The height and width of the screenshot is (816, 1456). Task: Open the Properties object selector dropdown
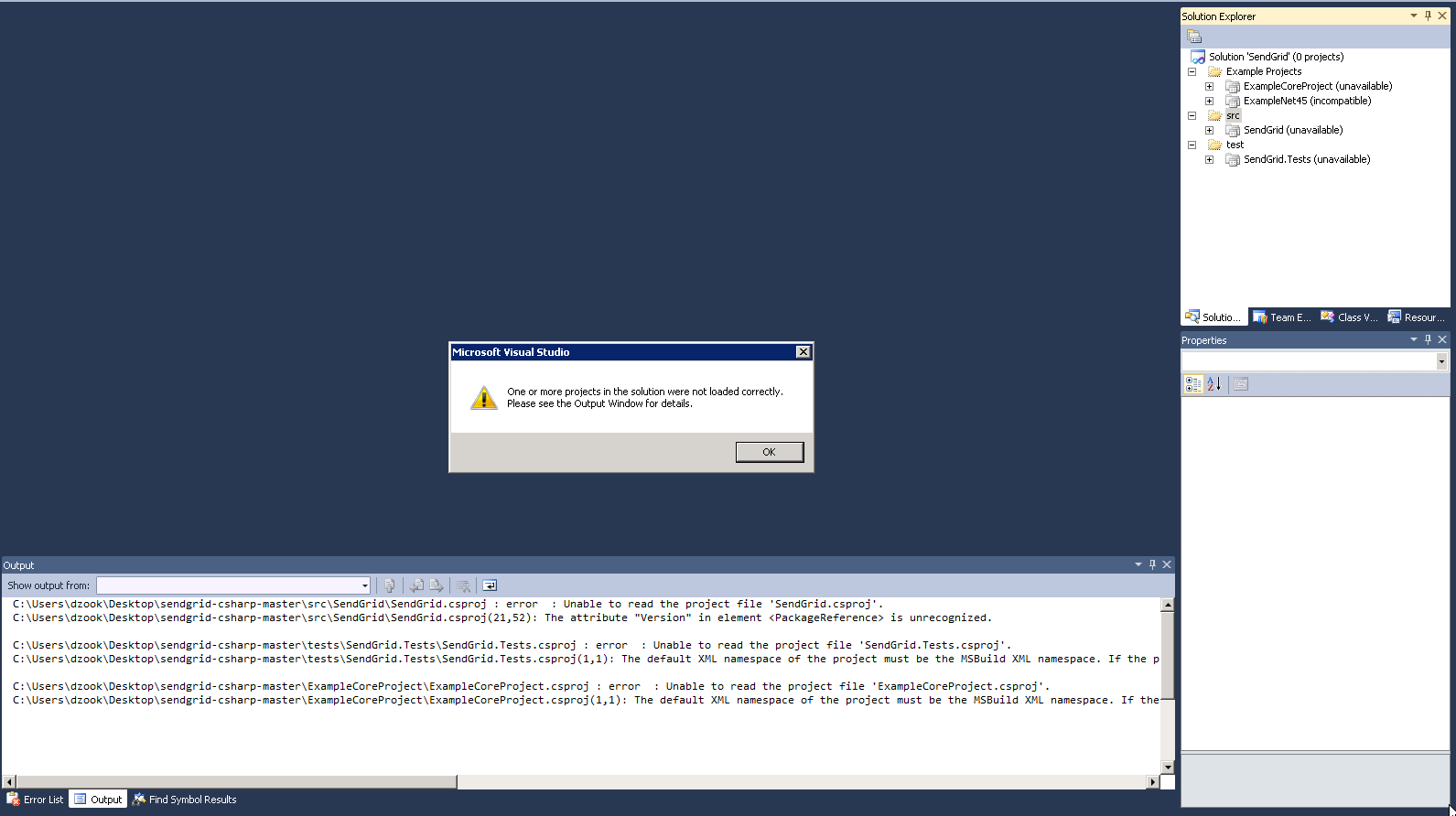(1441, 361)
